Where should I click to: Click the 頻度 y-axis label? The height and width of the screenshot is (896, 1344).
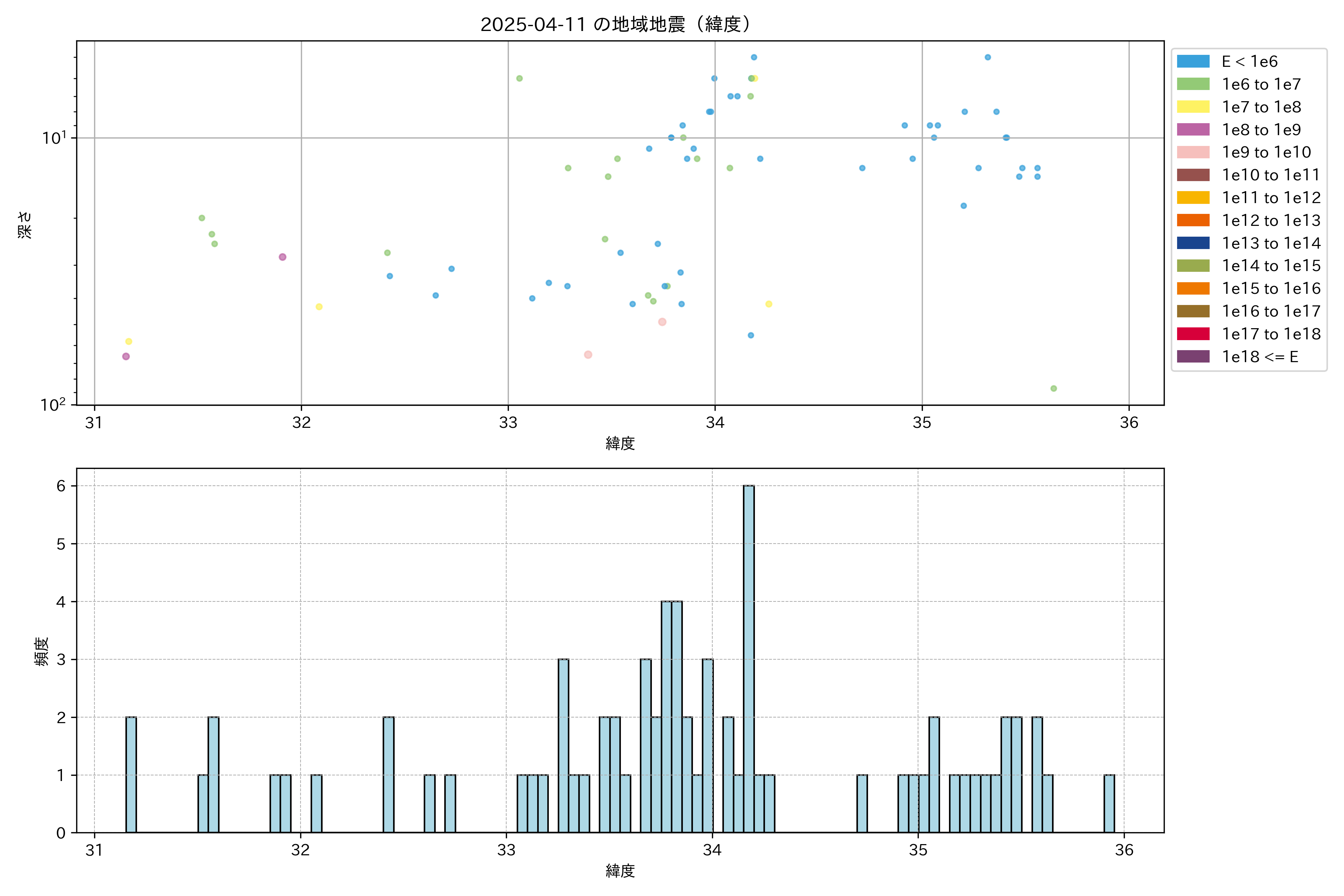(41, 651)
